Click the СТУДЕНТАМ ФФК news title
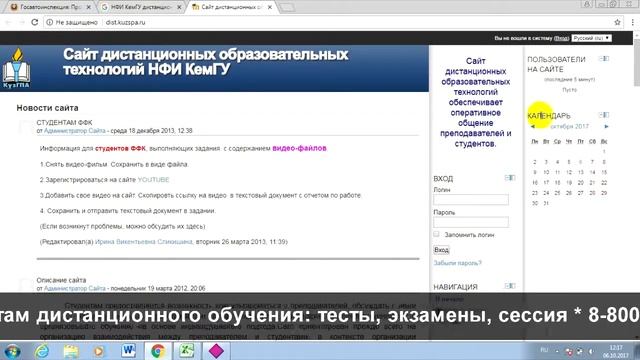Viewport: 640px width, 360px height. click(64, 122)
